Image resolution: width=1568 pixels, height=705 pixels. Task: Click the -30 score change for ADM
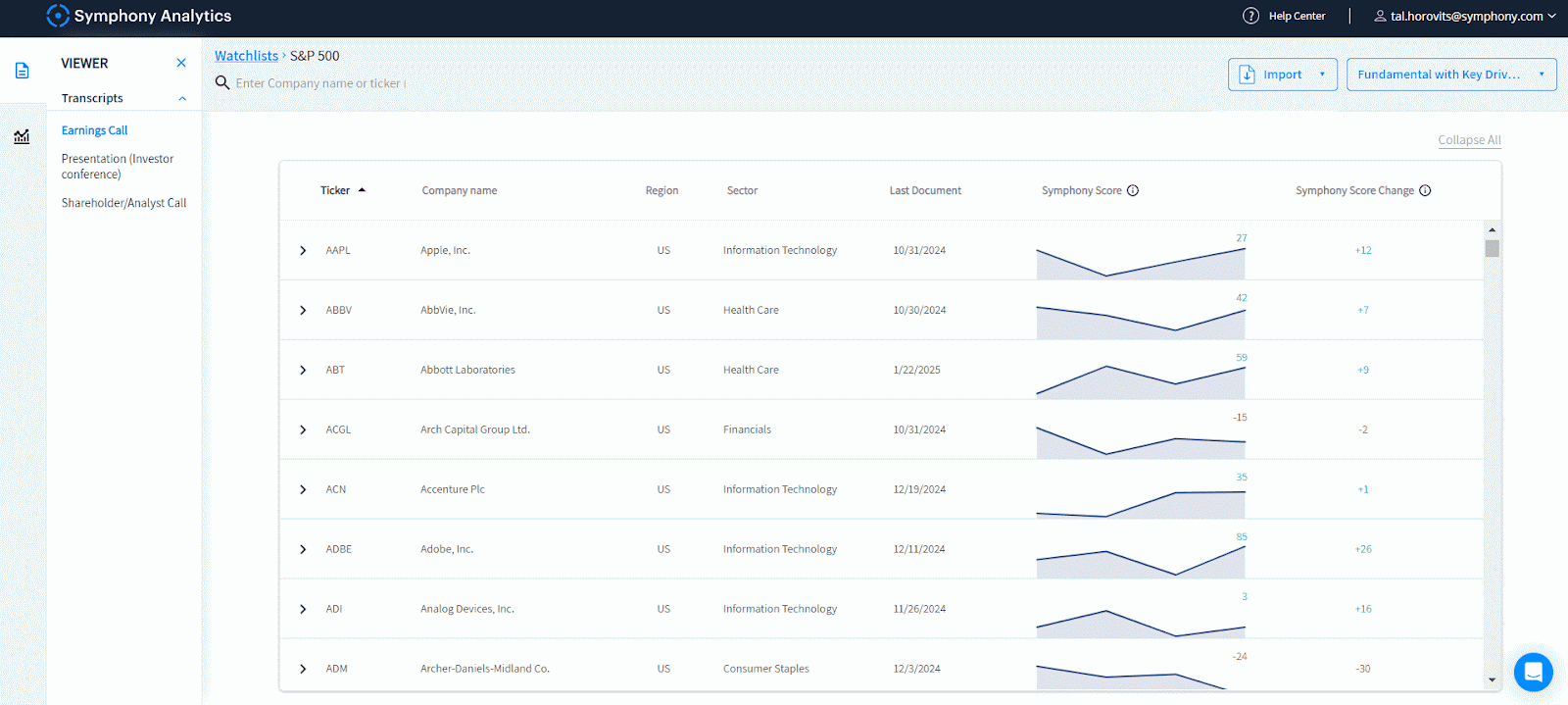(1363, 669)
